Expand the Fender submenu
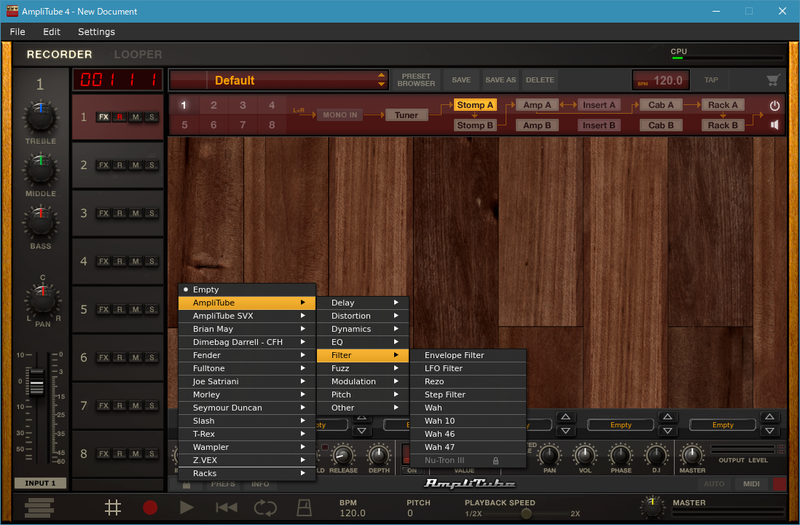 247,355
